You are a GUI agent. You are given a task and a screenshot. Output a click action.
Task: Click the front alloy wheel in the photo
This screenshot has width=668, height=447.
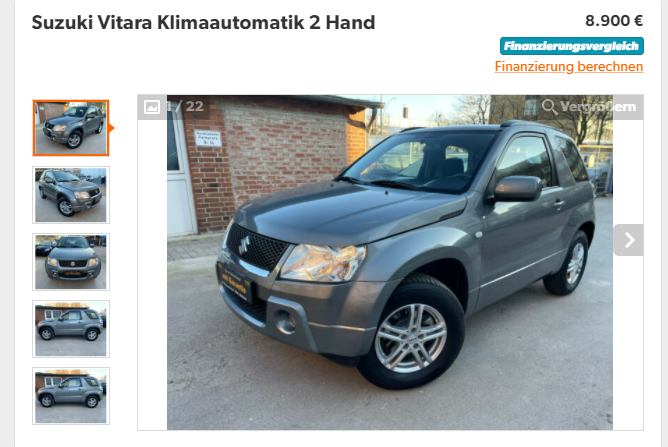tap(411, 337)
